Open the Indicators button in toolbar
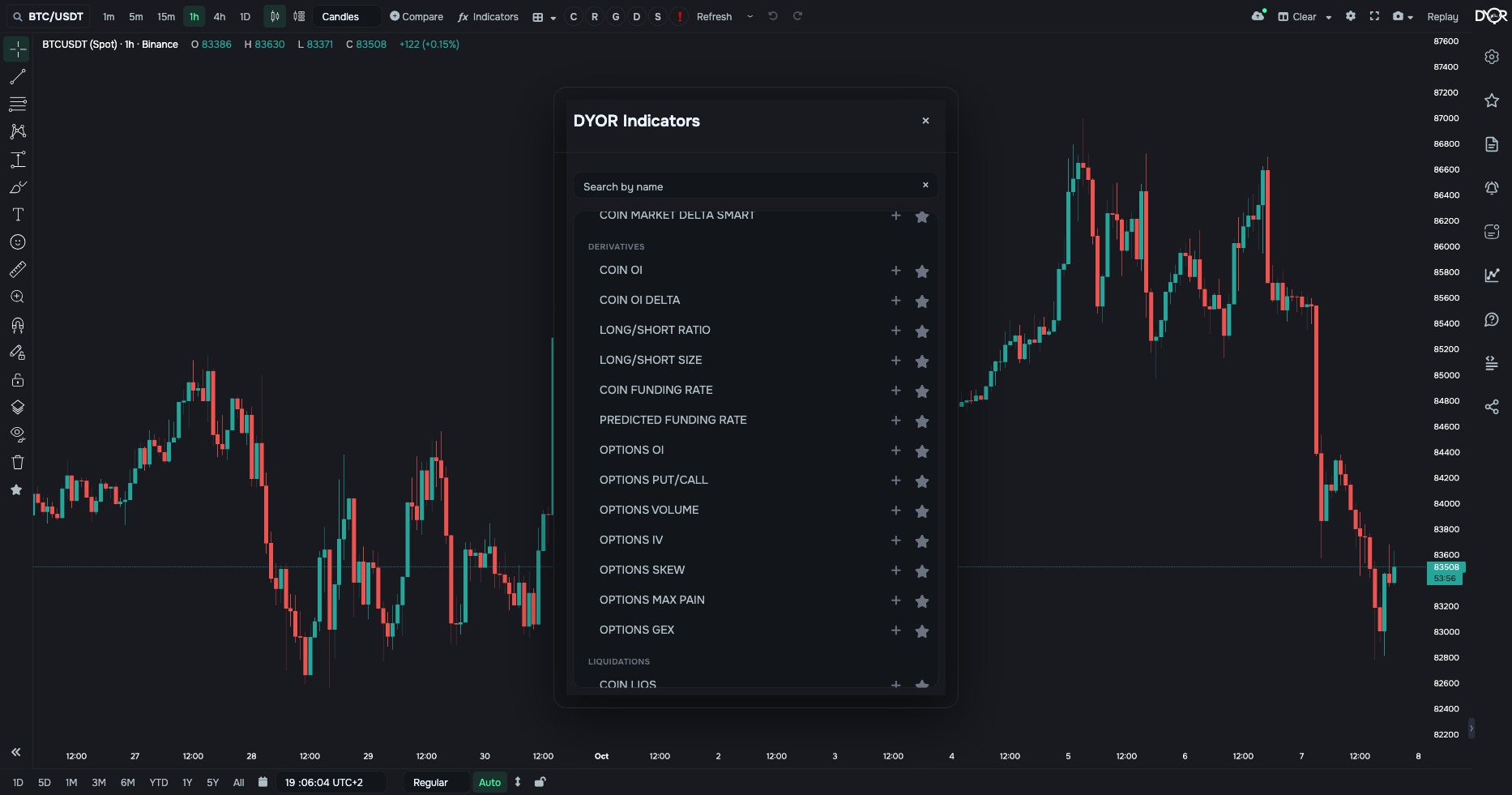Screen dimensions: 1512x795 click(x=488, y=16)
